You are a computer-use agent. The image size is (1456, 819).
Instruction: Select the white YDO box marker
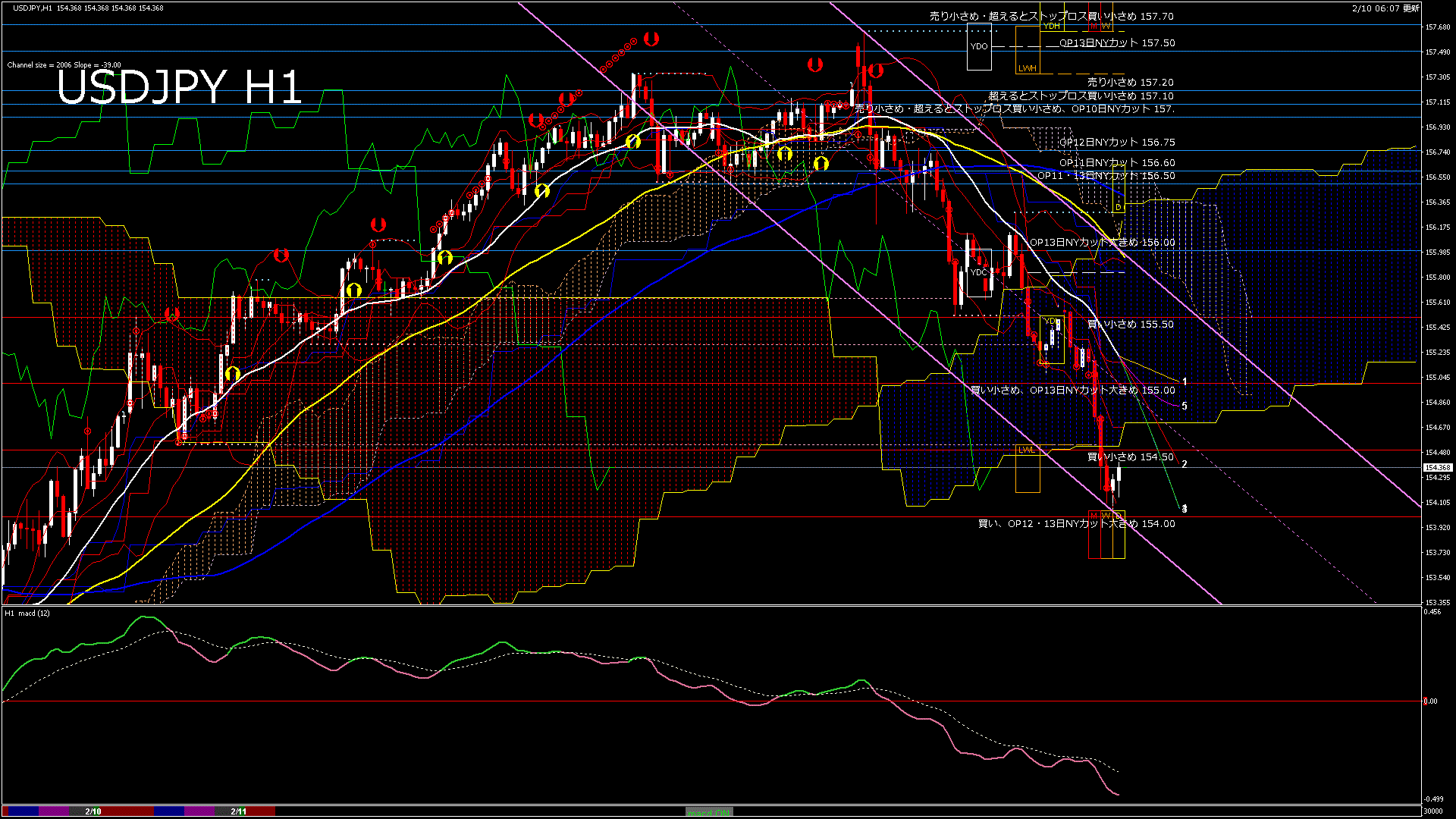point(979,46)
